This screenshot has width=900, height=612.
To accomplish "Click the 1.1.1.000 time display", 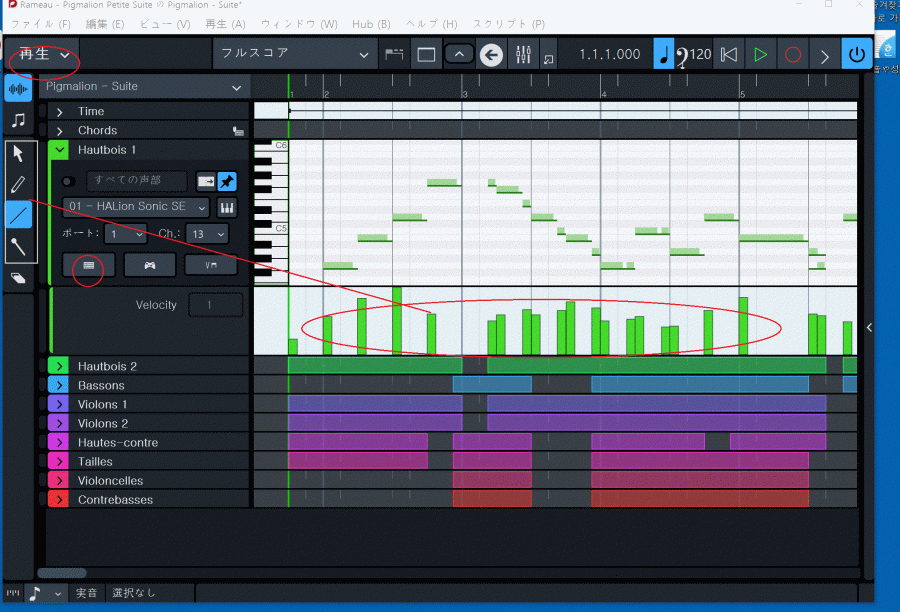I will (610, 55).
